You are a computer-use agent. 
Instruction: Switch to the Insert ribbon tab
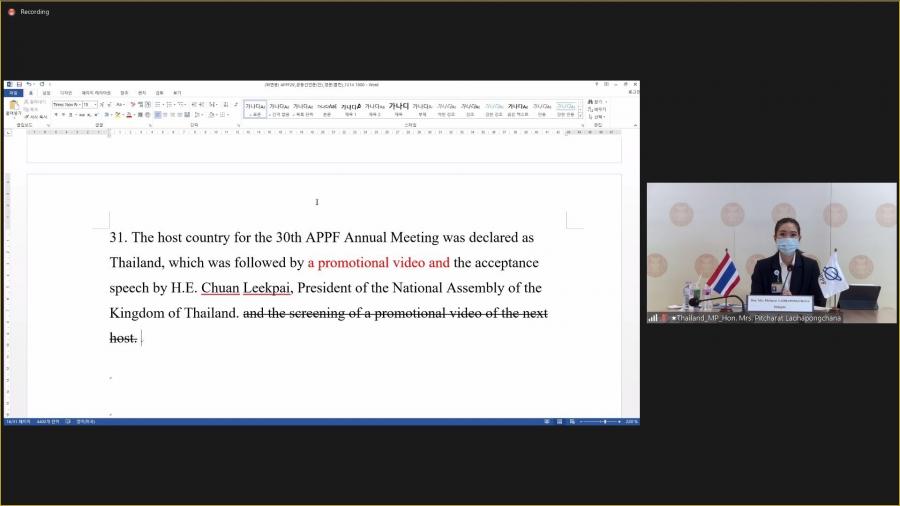click(x=46, y=93)
